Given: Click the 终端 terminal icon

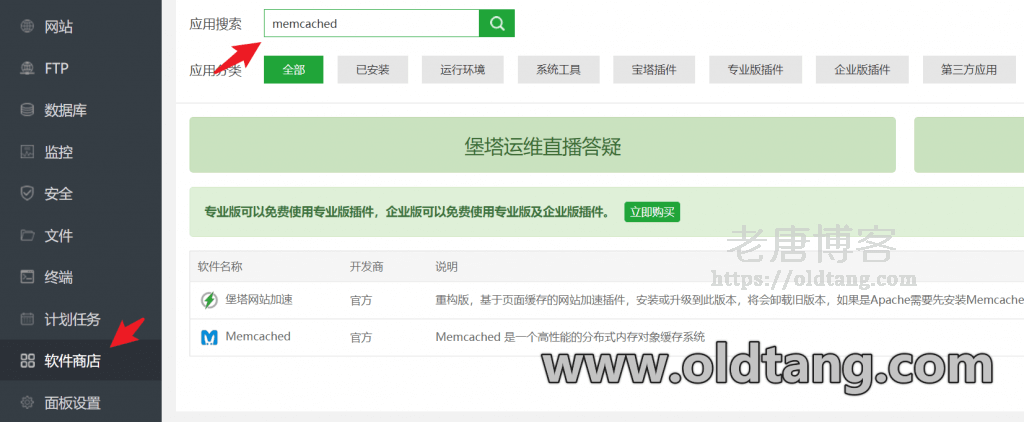Looking at the screenshot, I should pos(28,277).
